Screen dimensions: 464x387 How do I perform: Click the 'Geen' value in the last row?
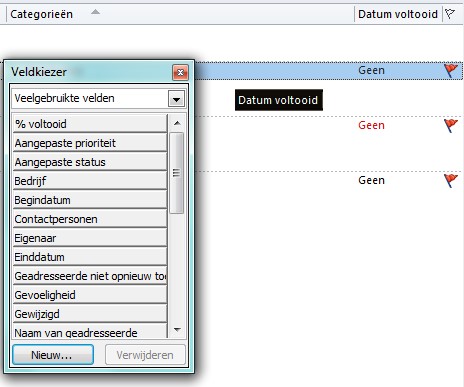(371, 180)
